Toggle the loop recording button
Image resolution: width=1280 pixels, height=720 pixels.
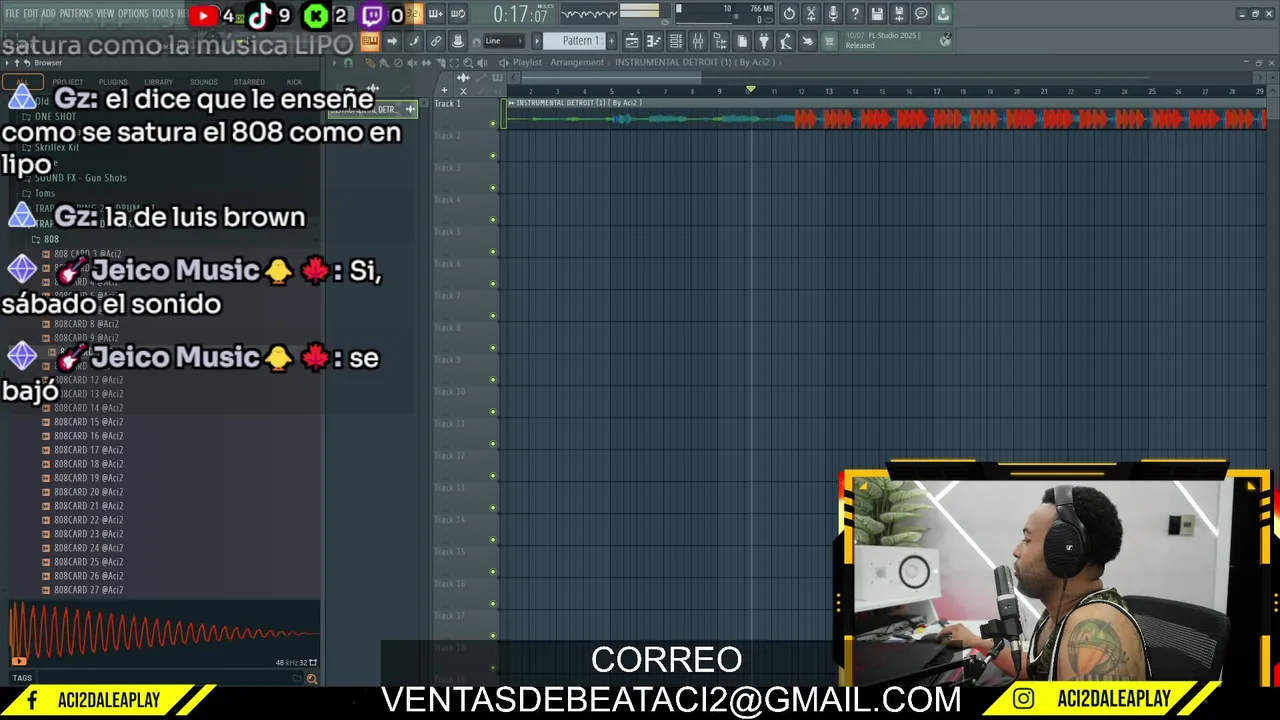pos(458,14)
